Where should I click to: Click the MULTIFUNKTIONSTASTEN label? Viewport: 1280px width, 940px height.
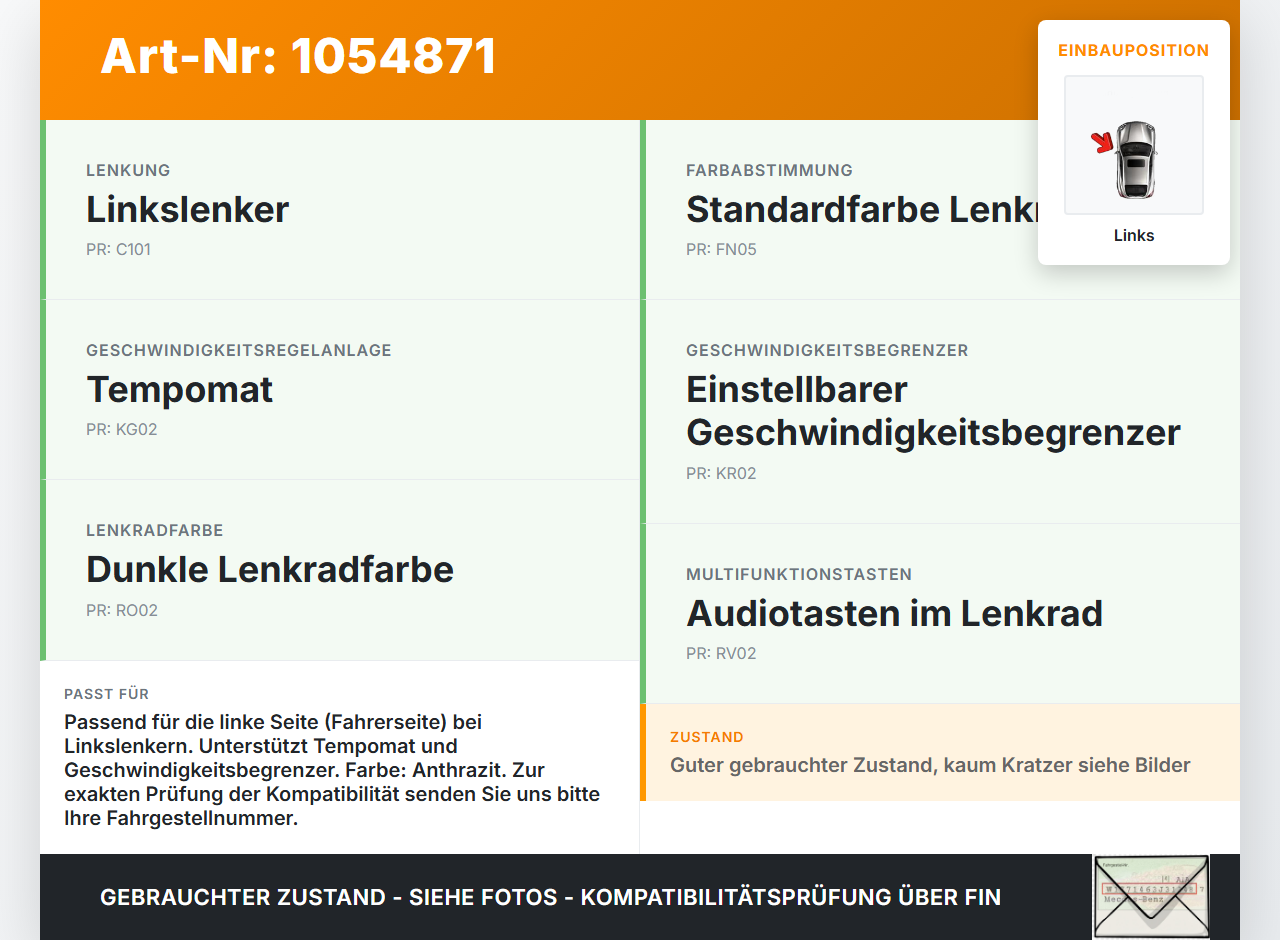point(799,574)
